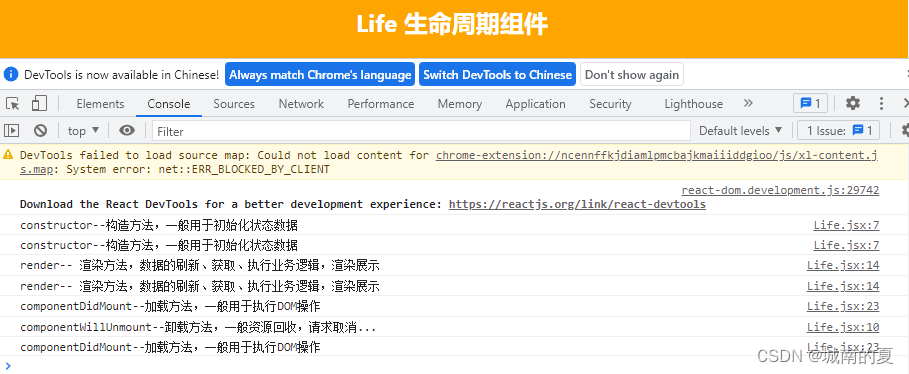Open the Security tab

click(x=610, y=104)
